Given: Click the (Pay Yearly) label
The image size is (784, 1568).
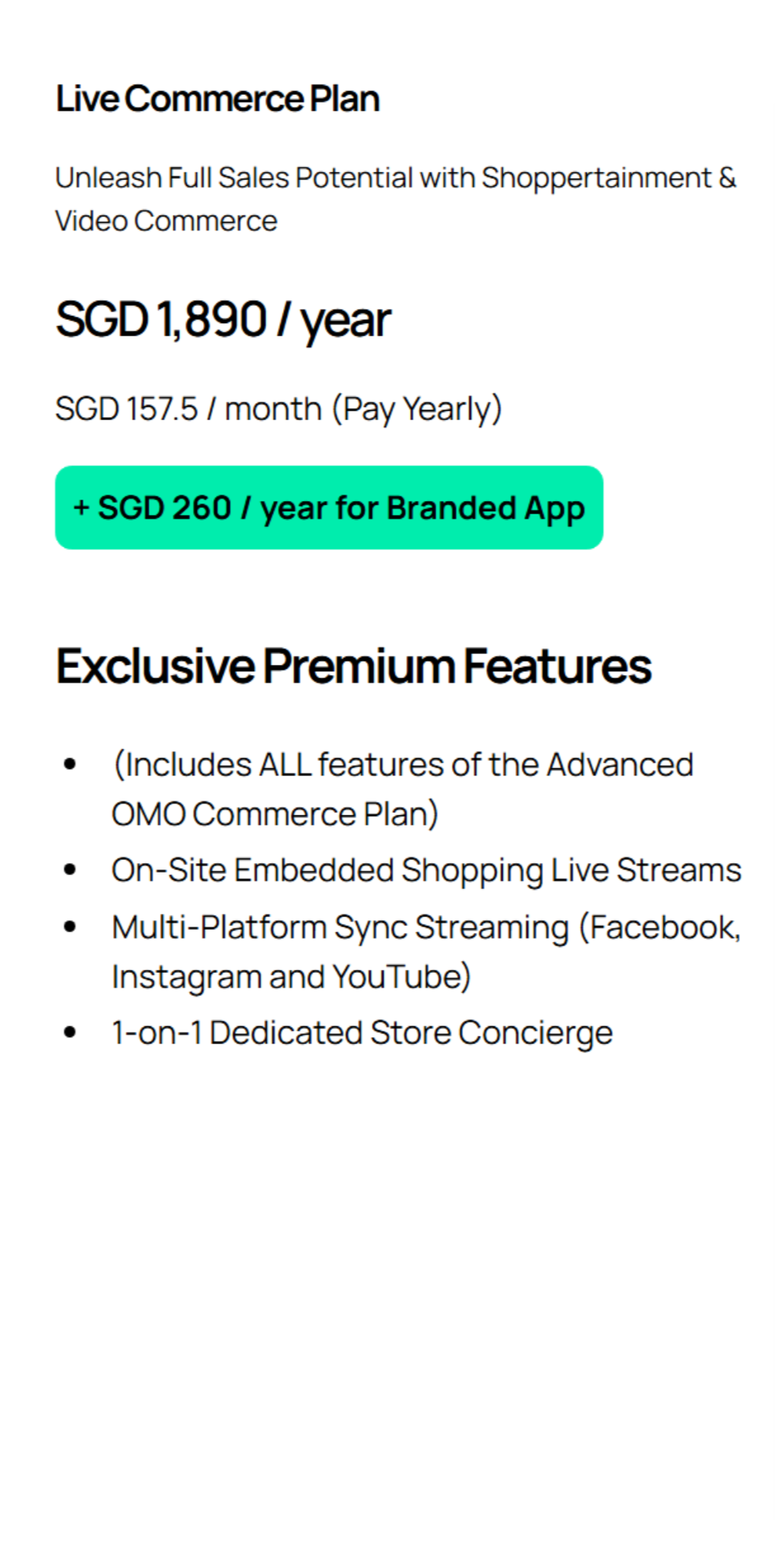Looking at the screenshot, I should (416, 408).
